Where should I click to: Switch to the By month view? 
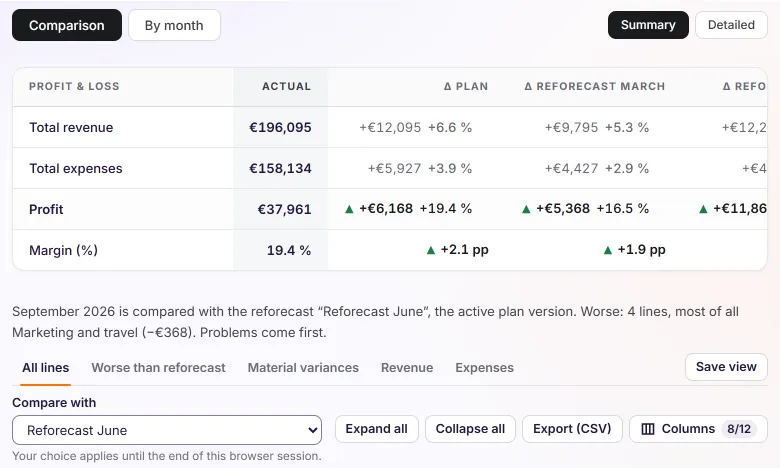(174, 25)
